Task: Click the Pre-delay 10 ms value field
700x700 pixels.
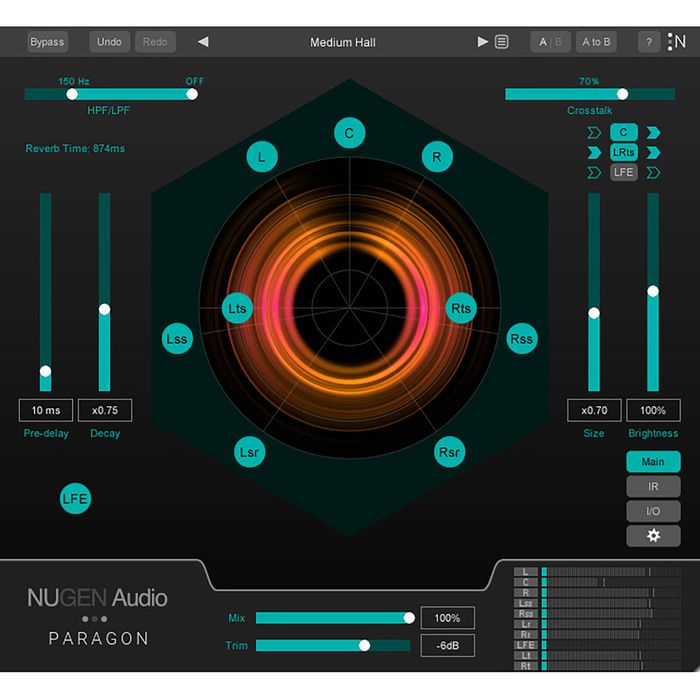Action: click(x=45, y=410)
